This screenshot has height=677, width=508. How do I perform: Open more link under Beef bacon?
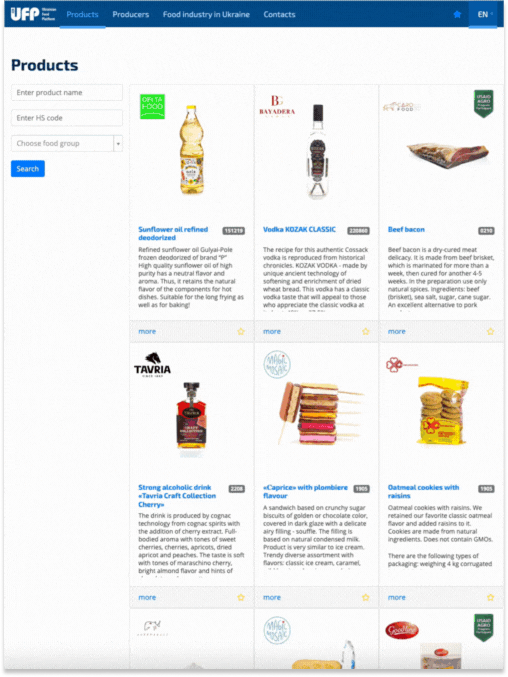point(396,331)
